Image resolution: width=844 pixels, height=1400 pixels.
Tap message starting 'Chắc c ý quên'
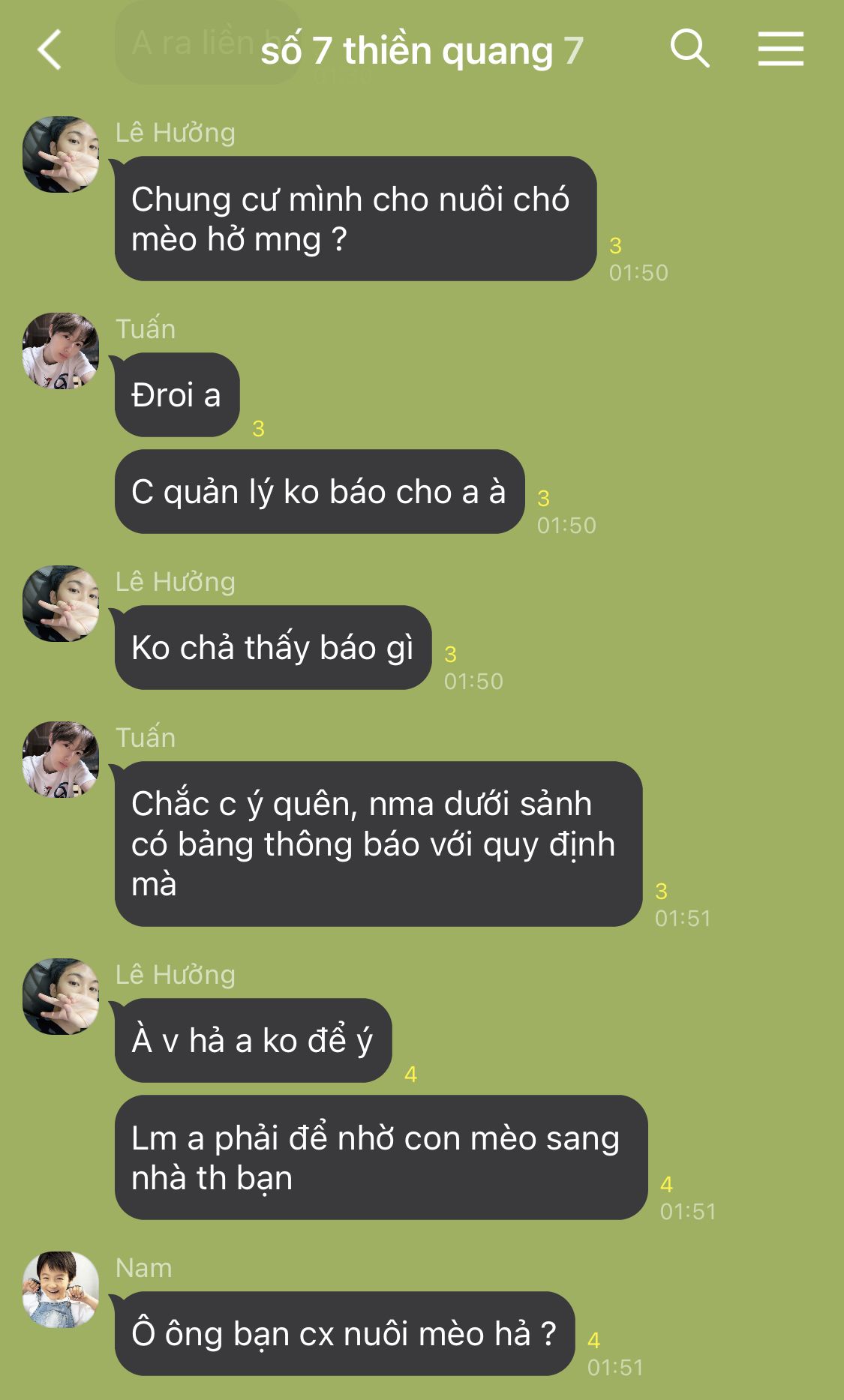pos(379,844)
